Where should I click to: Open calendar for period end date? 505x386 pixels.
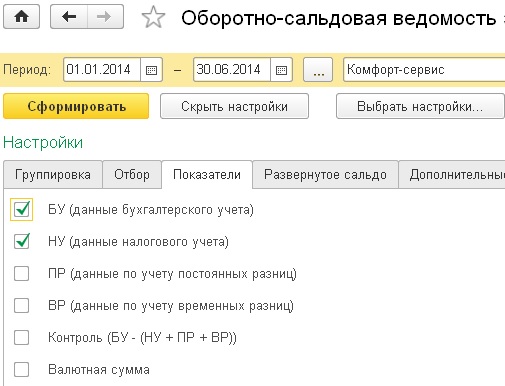[281, 70]
